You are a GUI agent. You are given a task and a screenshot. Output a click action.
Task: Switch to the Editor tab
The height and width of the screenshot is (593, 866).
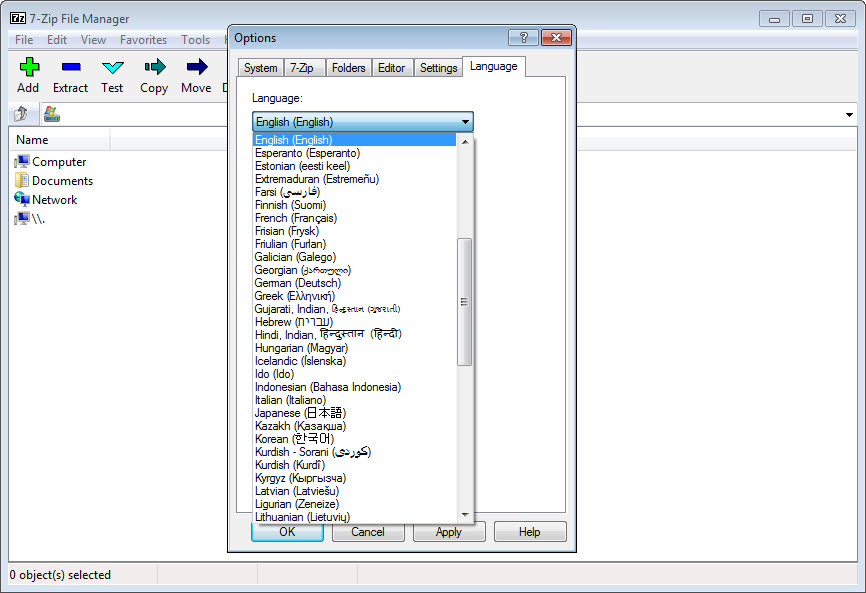[x=392, y=67]
